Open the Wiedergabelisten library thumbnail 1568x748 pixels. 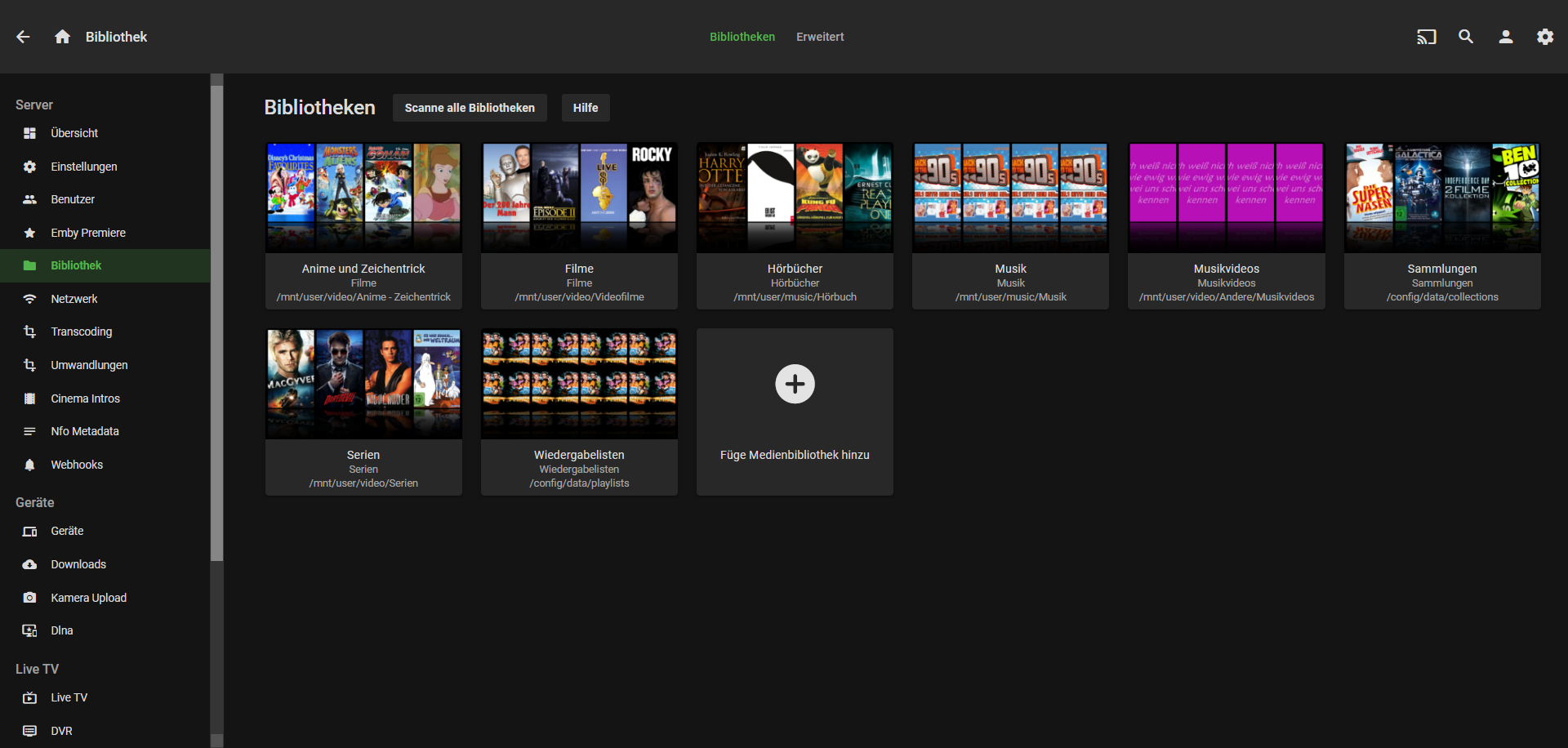[x=579, y=384]
